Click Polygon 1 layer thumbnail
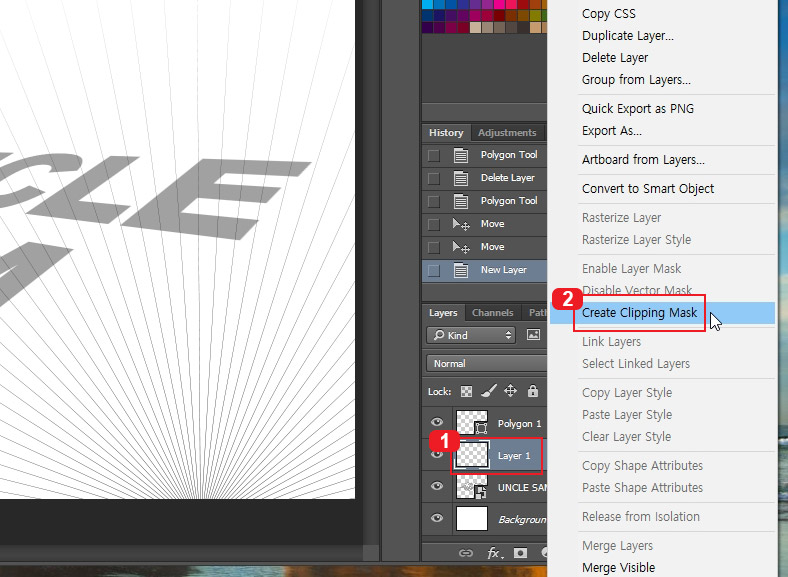The height and width of the screenshot is (577, 788). (471, 422)
